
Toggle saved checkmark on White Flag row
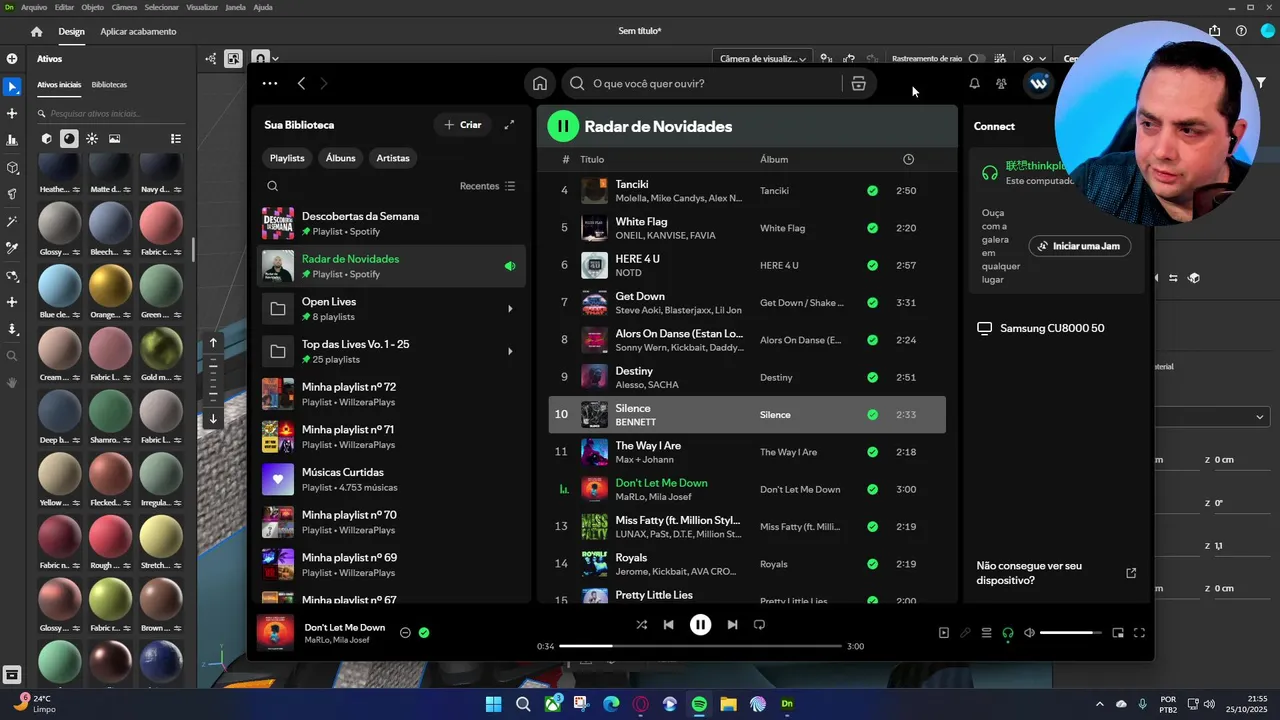point(872,228)
